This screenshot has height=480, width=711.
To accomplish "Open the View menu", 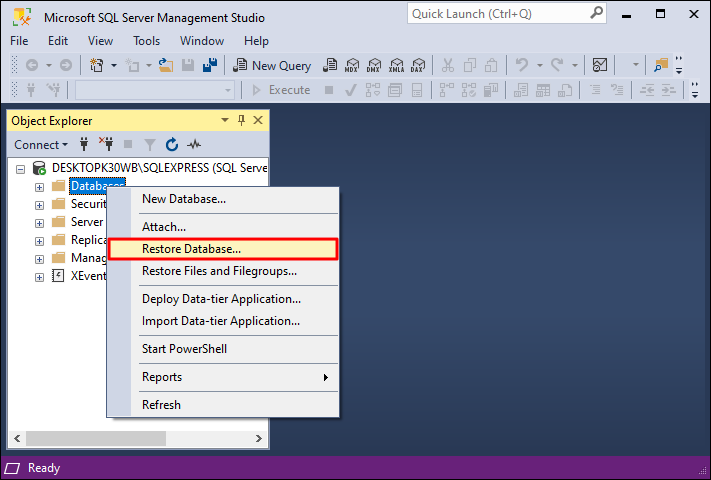I will point(100,41).
